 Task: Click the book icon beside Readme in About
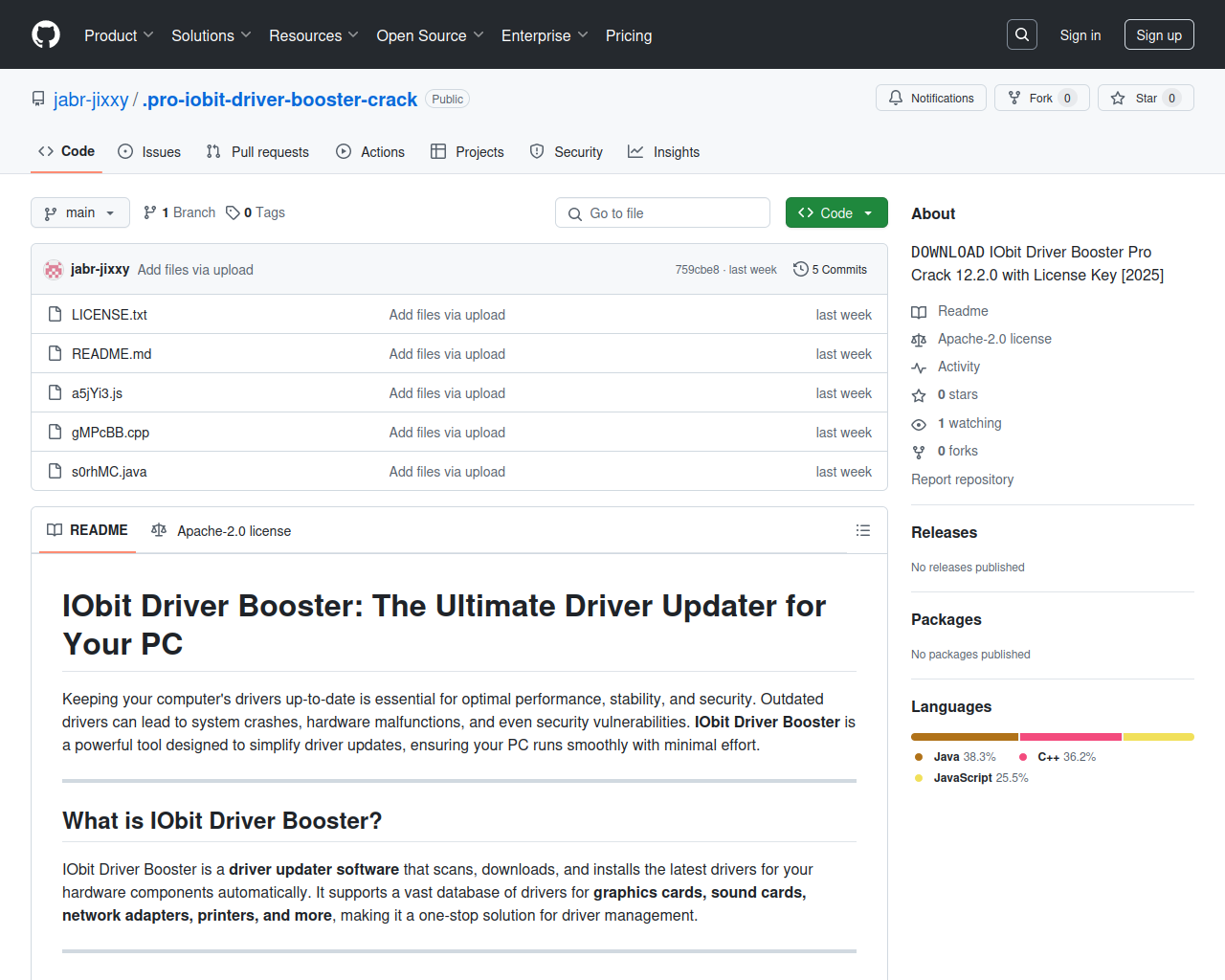pyautogui.click(x=919, y=312)
